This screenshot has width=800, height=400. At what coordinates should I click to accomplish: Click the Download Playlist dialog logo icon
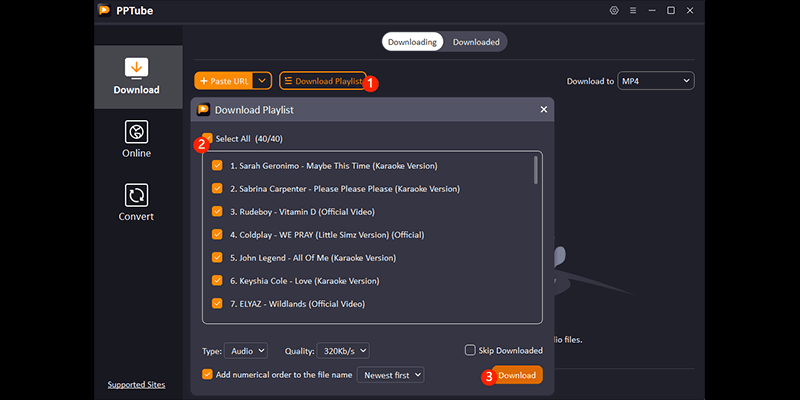point(204,110)
